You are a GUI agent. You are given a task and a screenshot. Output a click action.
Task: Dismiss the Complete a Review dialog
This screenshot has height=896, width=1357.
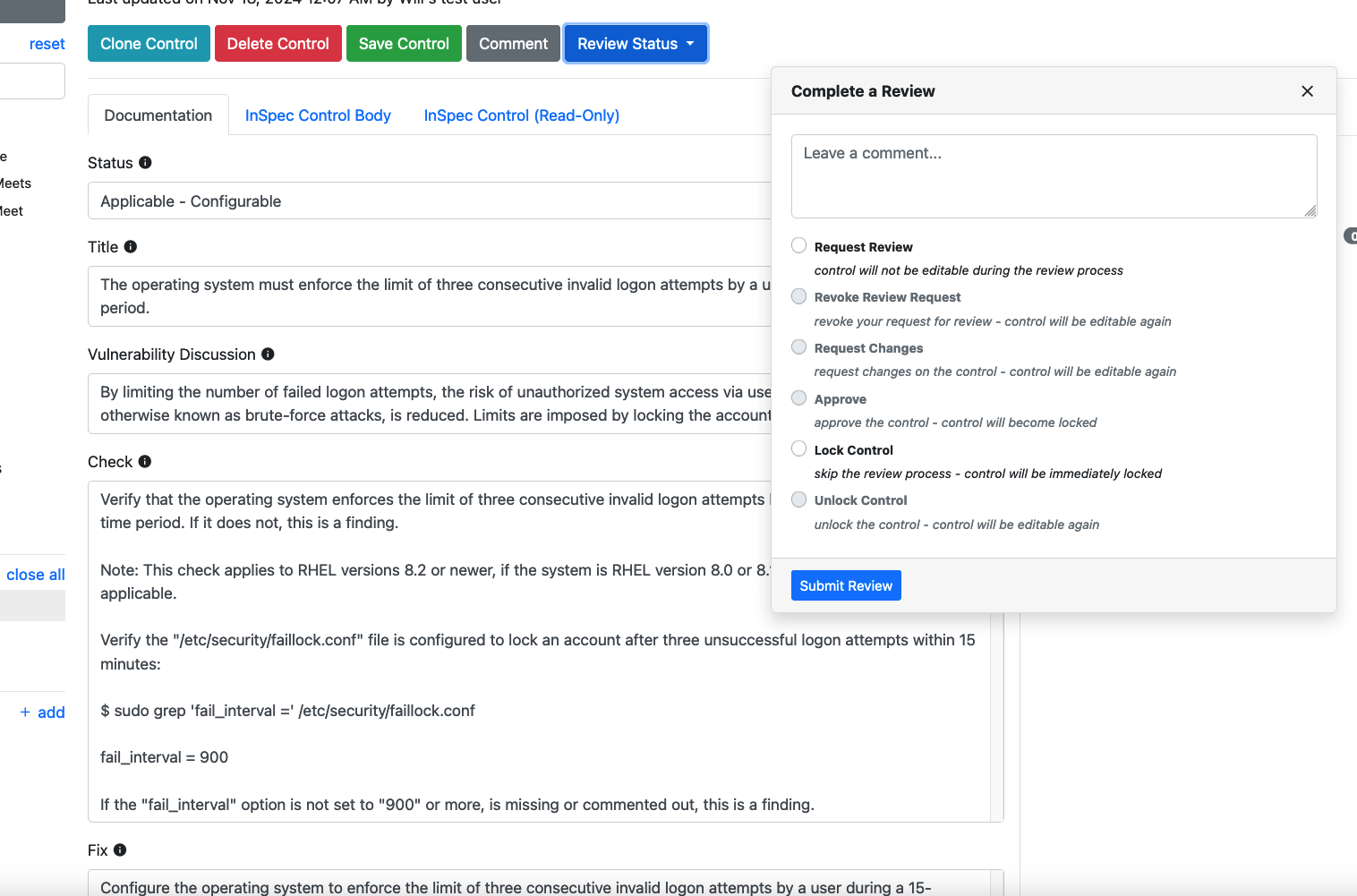coord(1307,91)
